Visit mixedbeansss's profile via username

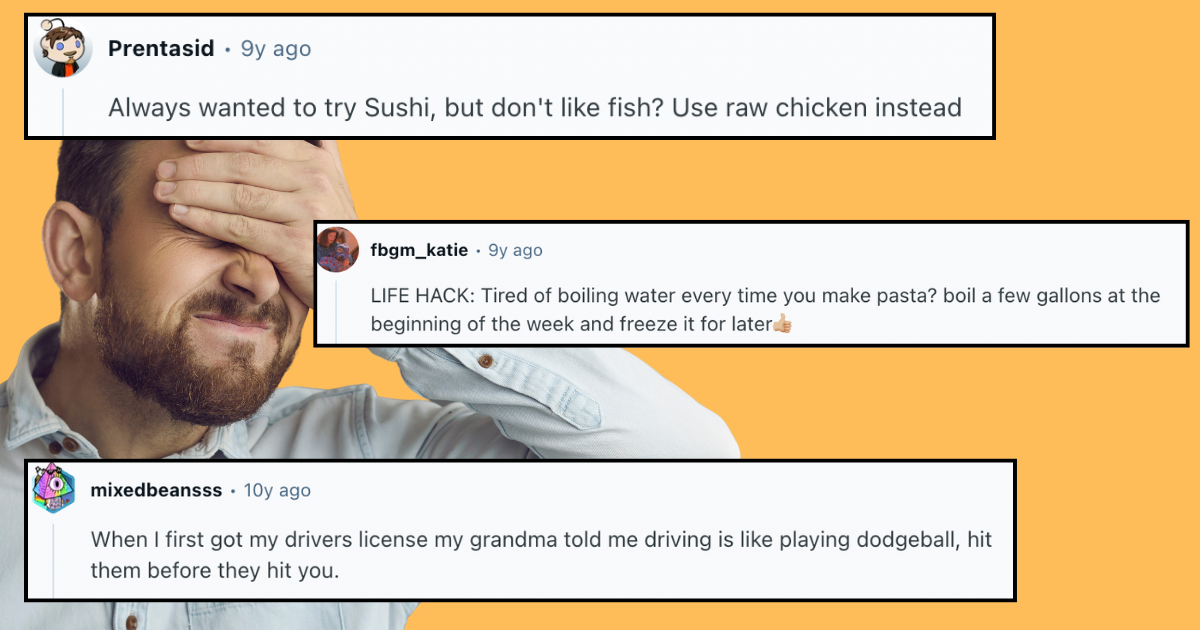(155, 490)
